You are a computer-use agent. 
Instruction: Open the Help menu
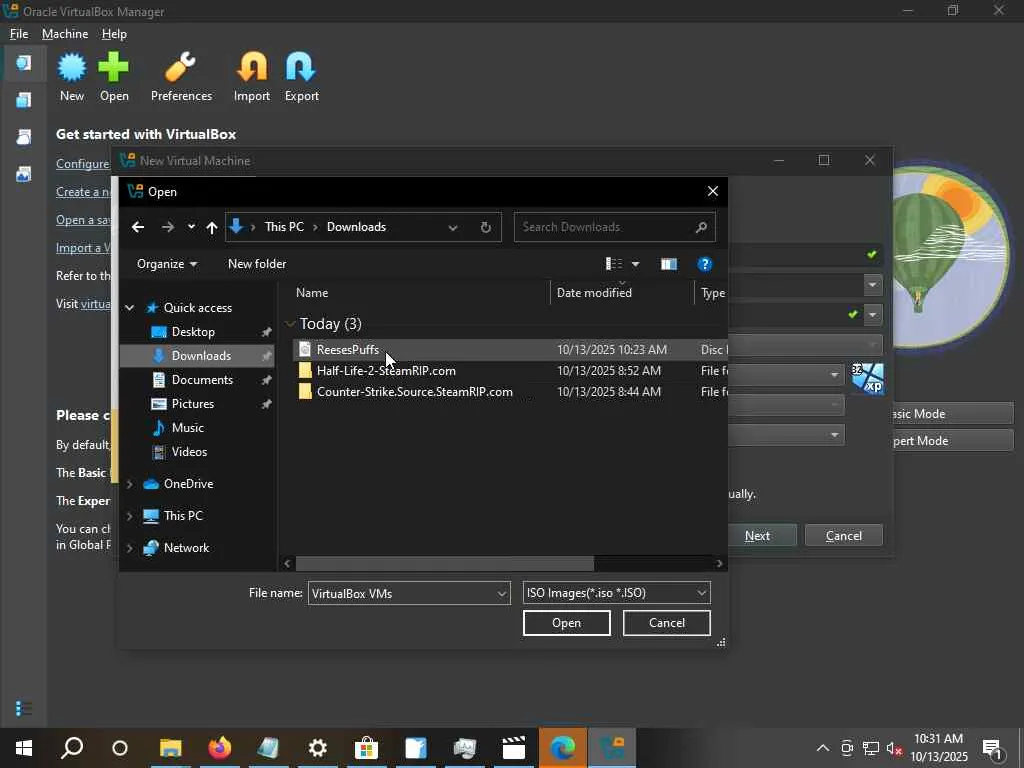[x=114, y=34]
